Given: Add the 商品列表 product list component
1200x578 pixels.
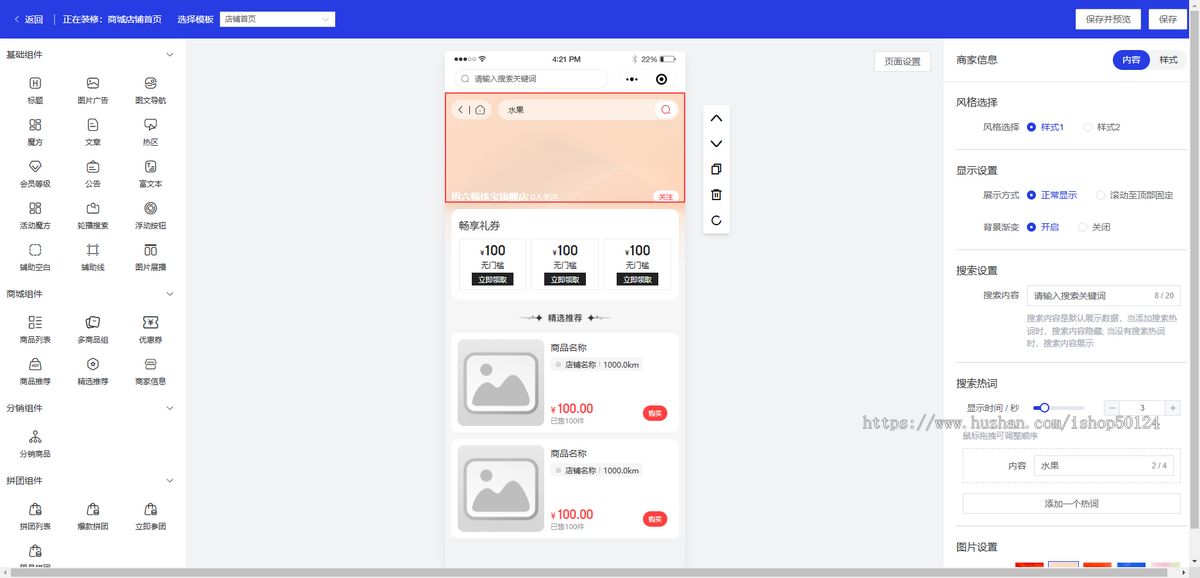Looking at the screenshot, I should [35, 331].
